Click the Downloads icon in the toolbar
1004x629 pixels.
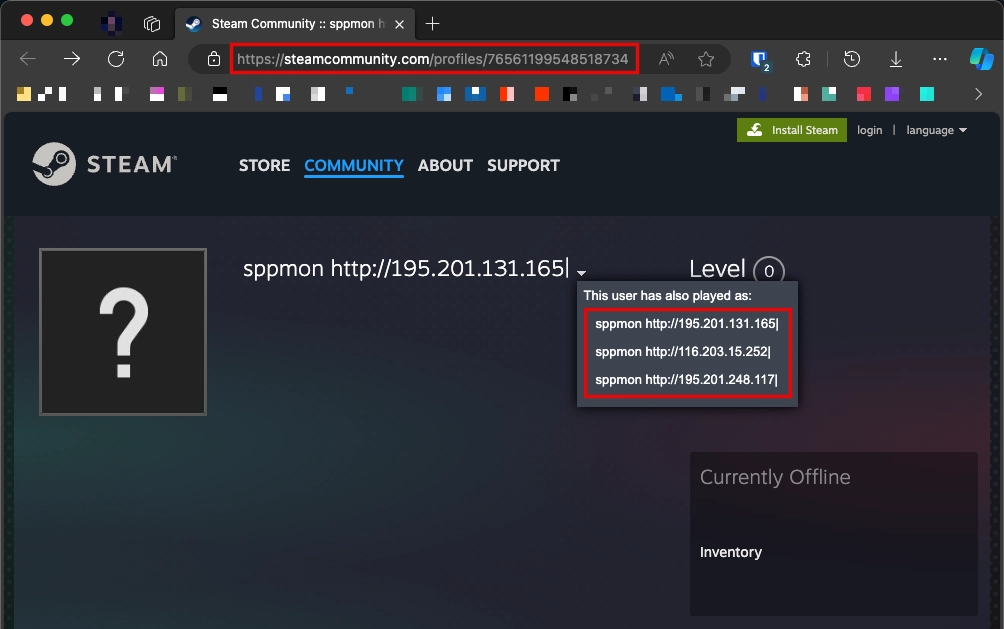point(896,59)
